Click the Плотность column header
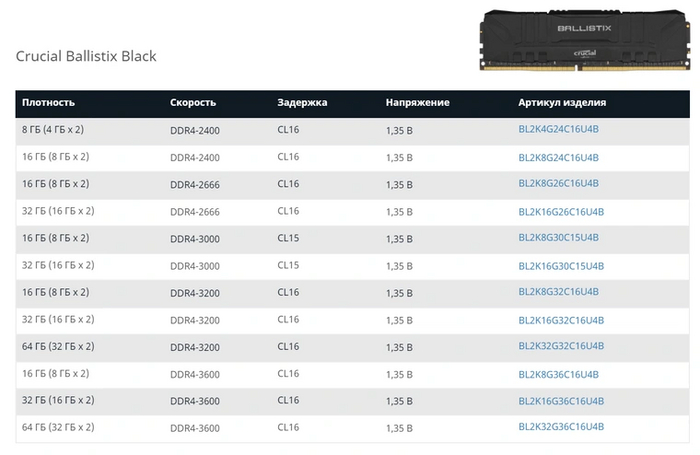Image resolution: width=700 pixels, height=455 pixels. (x=48, y=103)
